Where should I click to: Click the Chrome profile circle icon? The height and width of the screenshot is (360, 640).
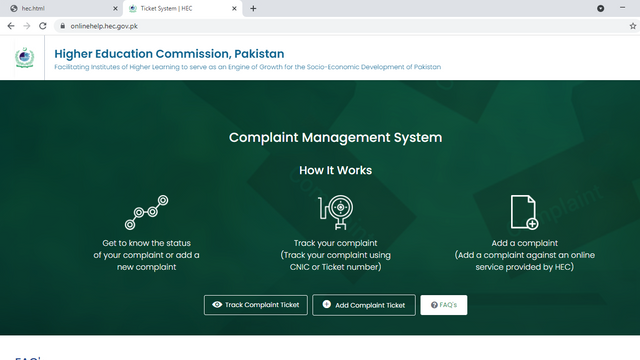coord(600,9)
